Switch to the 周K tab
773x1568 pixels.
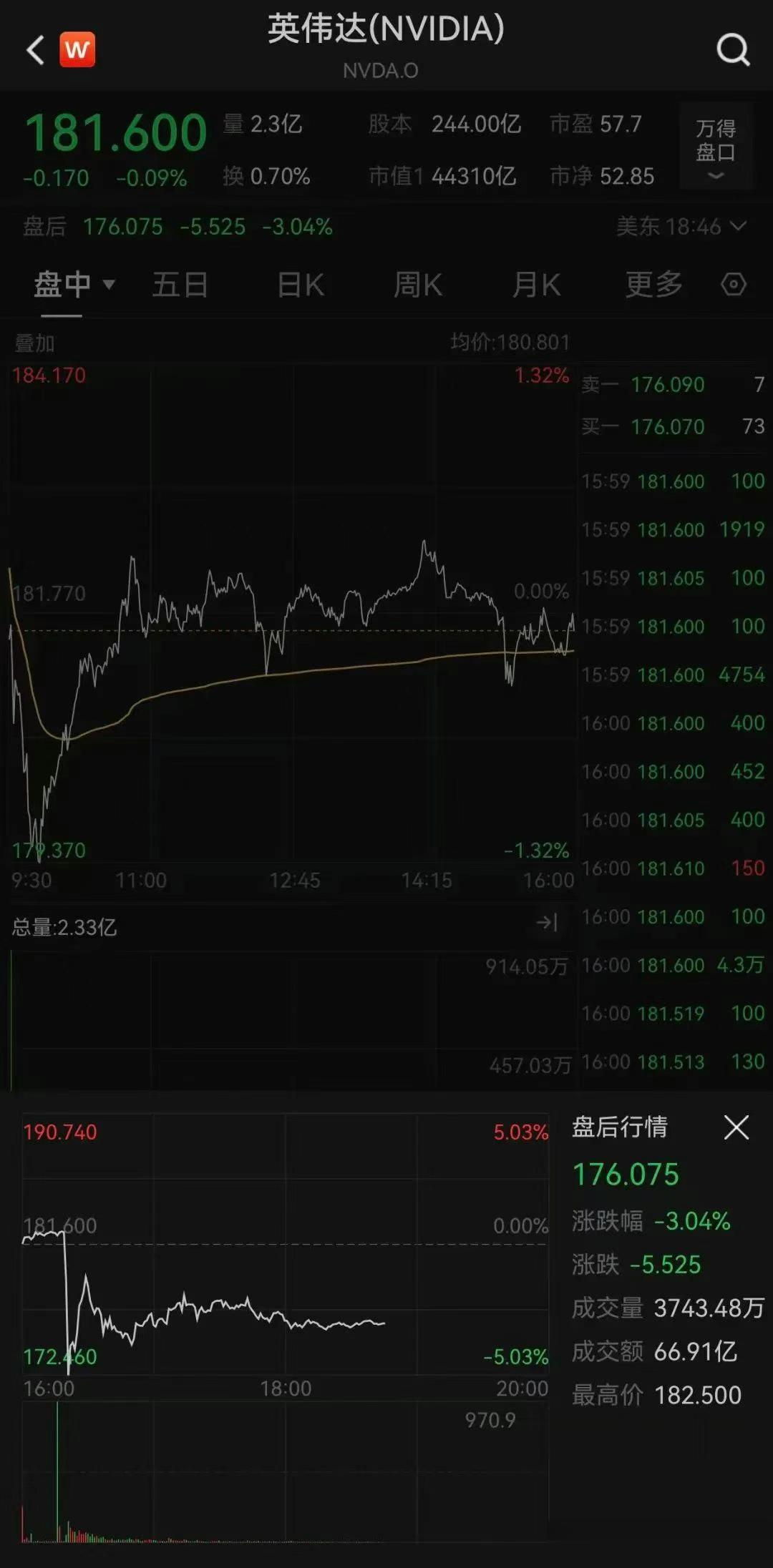(418, 285)
